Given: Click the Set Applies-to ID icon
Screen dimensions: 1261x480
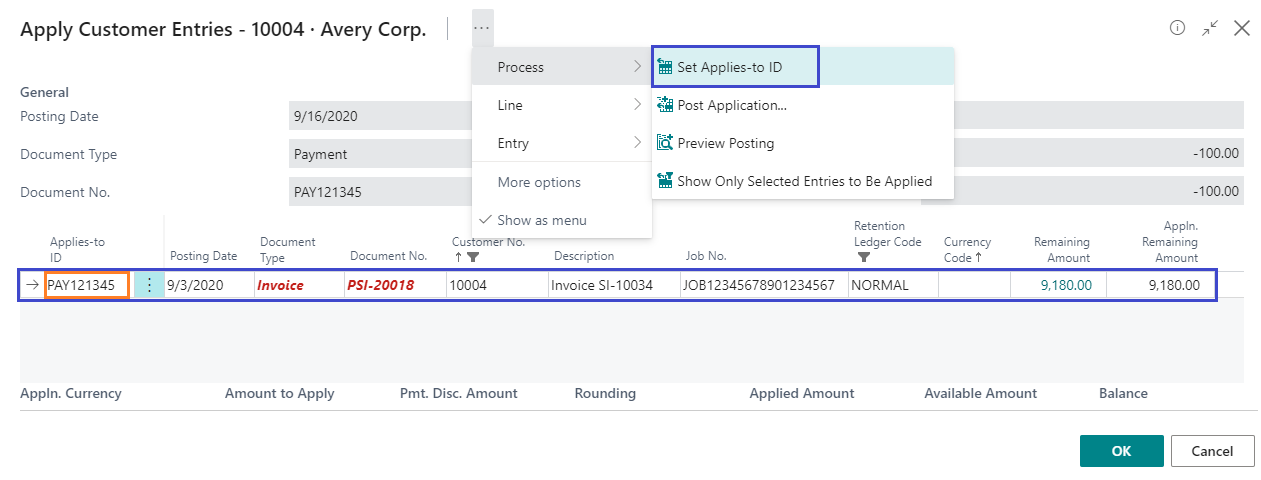Looking at the screenshot, I should coord(665,68).
